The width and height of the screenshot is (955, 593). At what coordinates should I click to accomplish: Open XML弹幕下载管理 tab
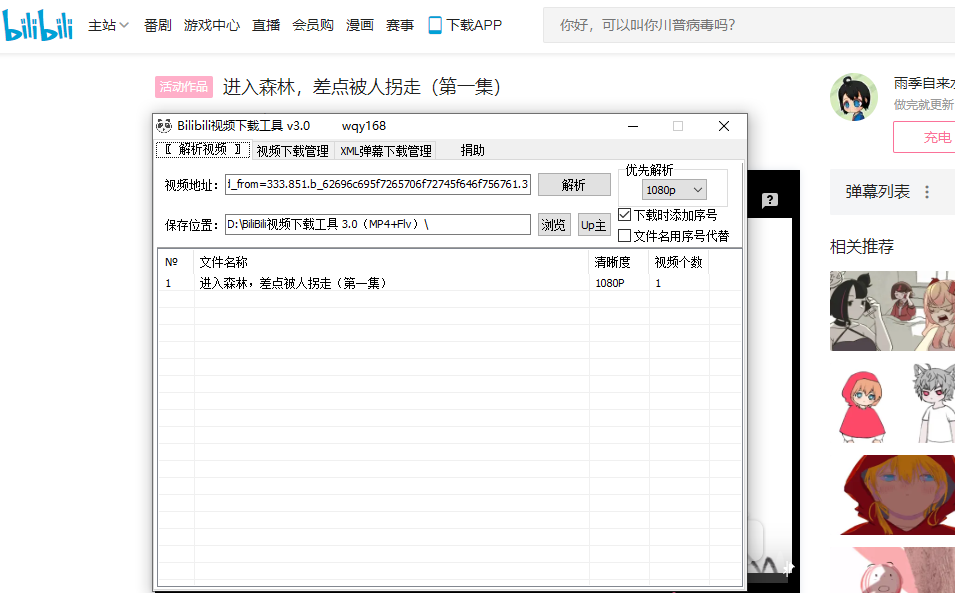coord(386,151)
